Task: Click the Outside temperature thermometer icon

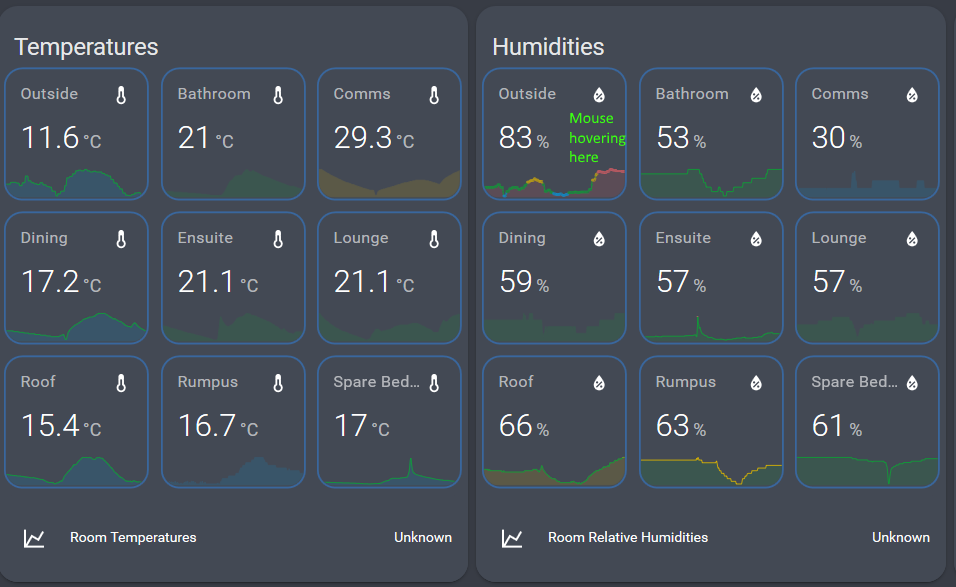Action: click(121, 95)
